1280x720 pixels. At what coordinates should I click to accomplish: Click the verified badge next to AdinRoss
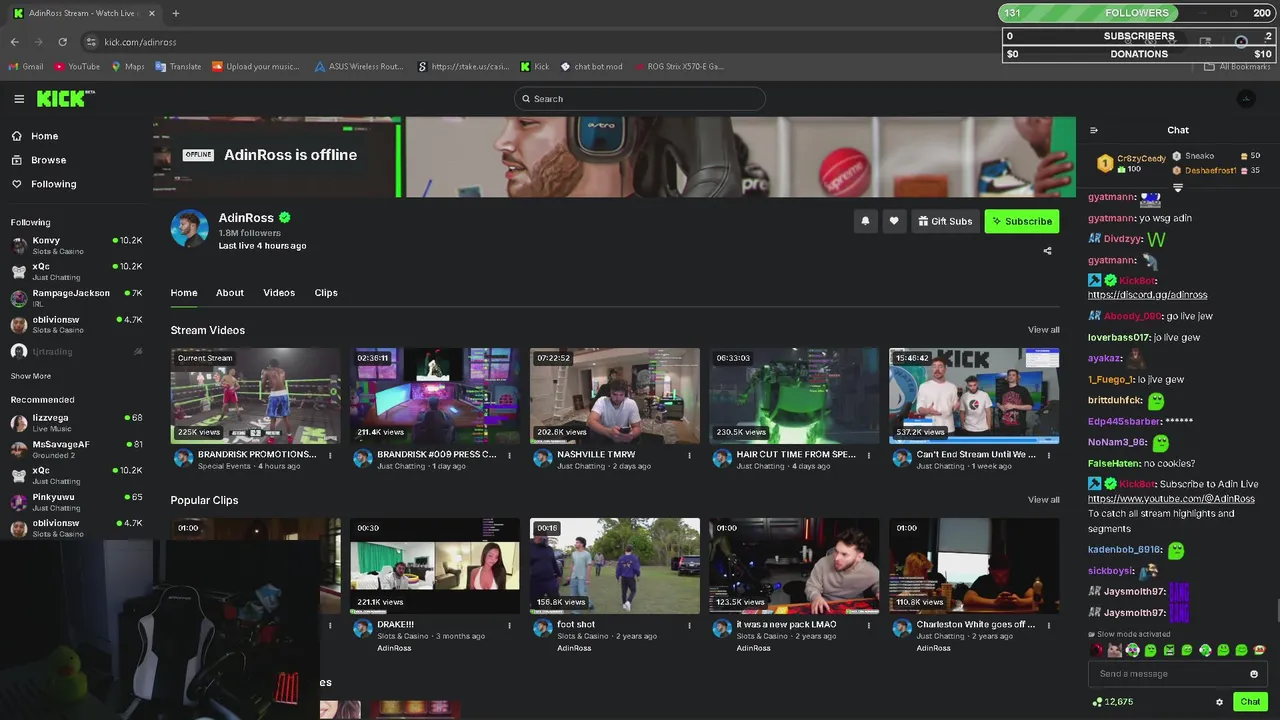point(285,217)
